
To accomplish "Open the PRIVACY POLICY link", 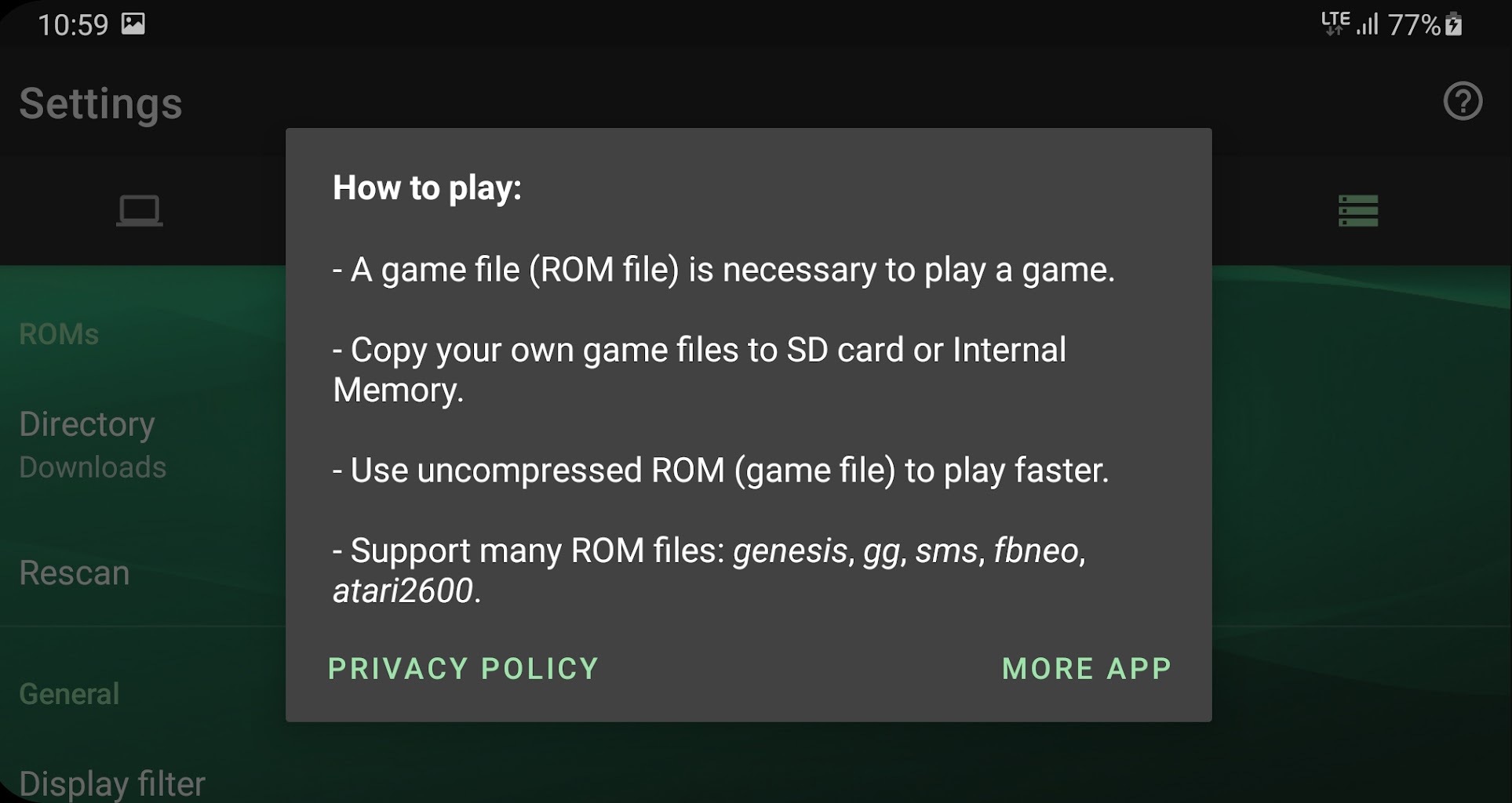I will [464, 669].
